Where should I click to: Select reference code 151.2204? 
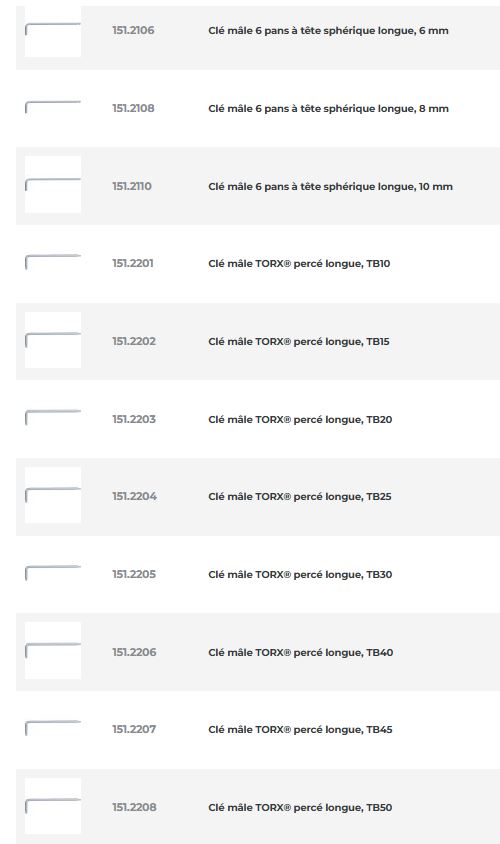tap(134, 496)
